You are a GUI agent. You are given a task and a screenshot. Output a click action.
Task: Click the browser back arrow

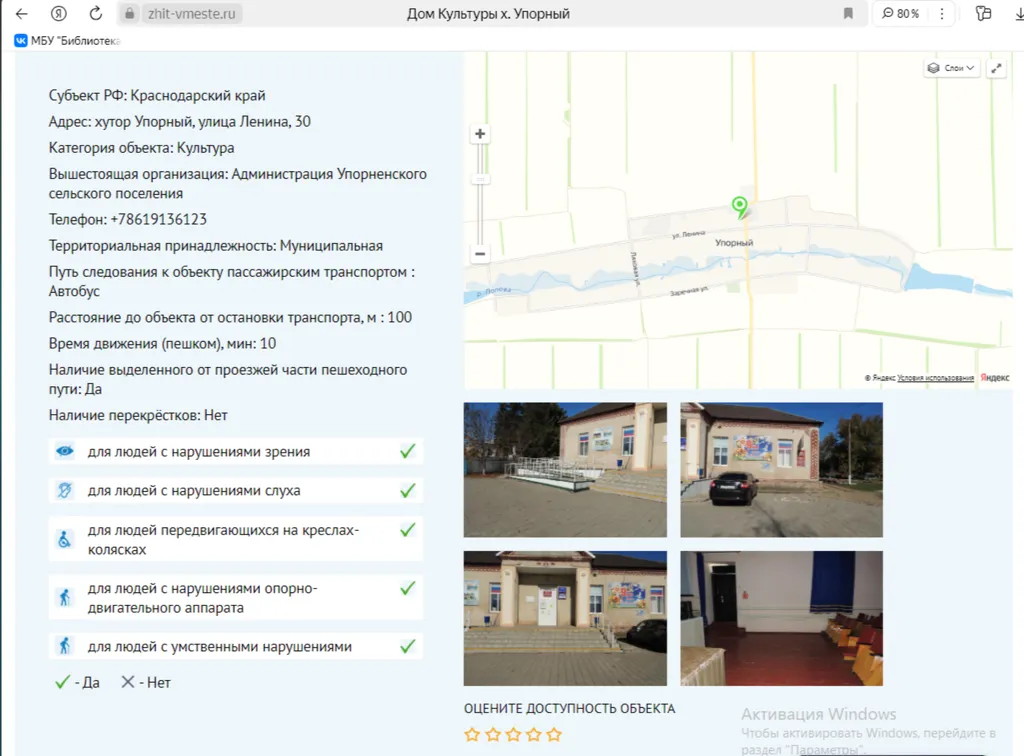[21, 14]
